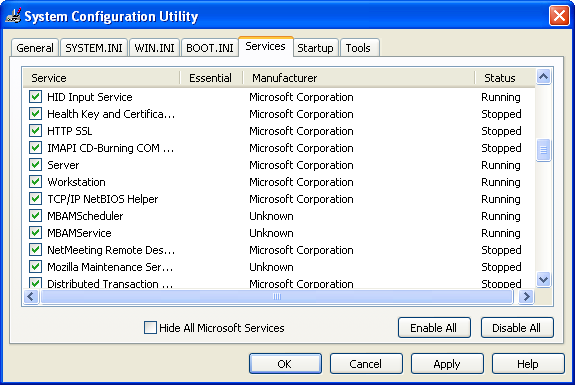Open the WIN.INI tab
Screen dimensions: 575x385
click(x=154, y=48)
